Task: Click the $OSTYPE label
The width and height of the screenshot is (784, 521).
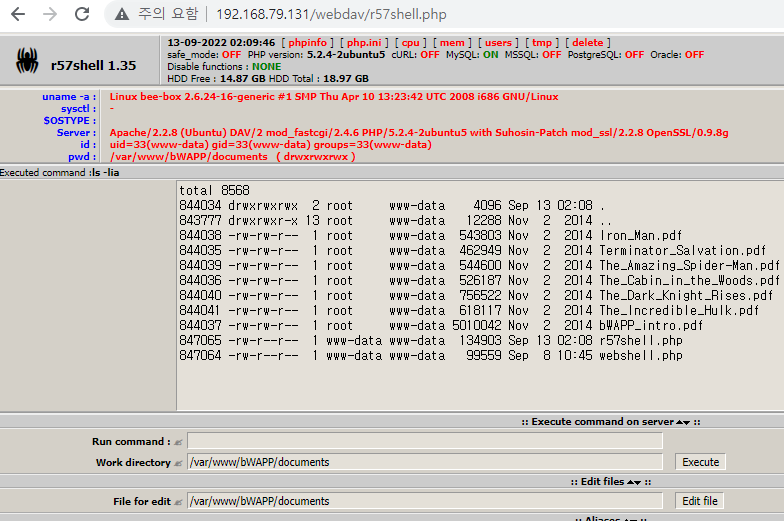Action: click(70, 120)
